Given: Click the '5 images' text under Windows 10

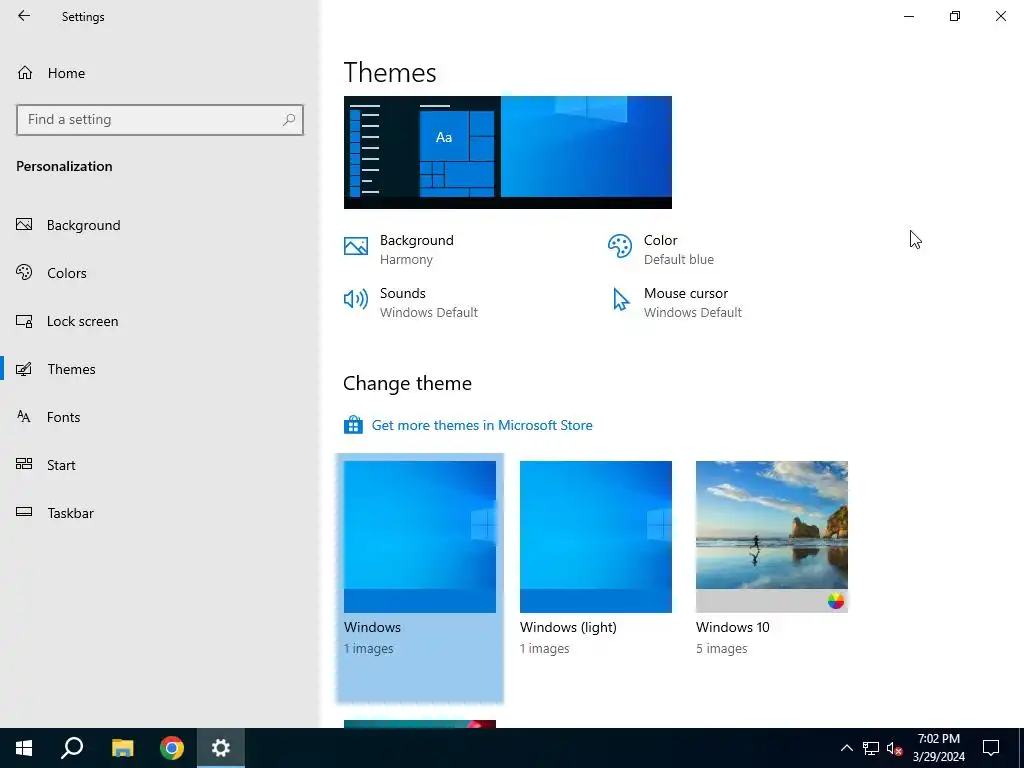Looking at the screenshot, I should (x=722, y=648).
